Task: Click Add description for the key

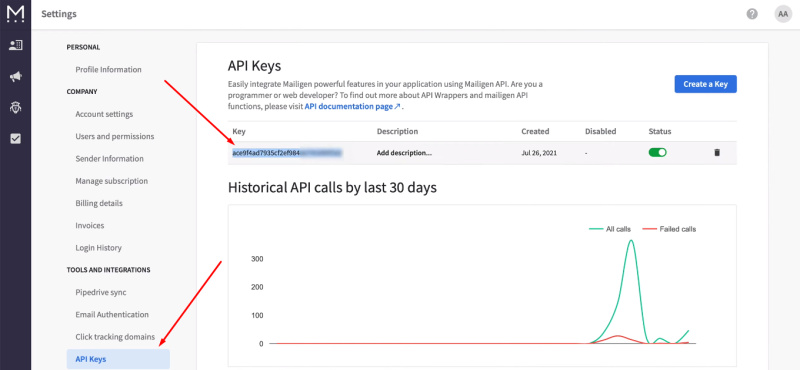Action: tap(404, 153)
